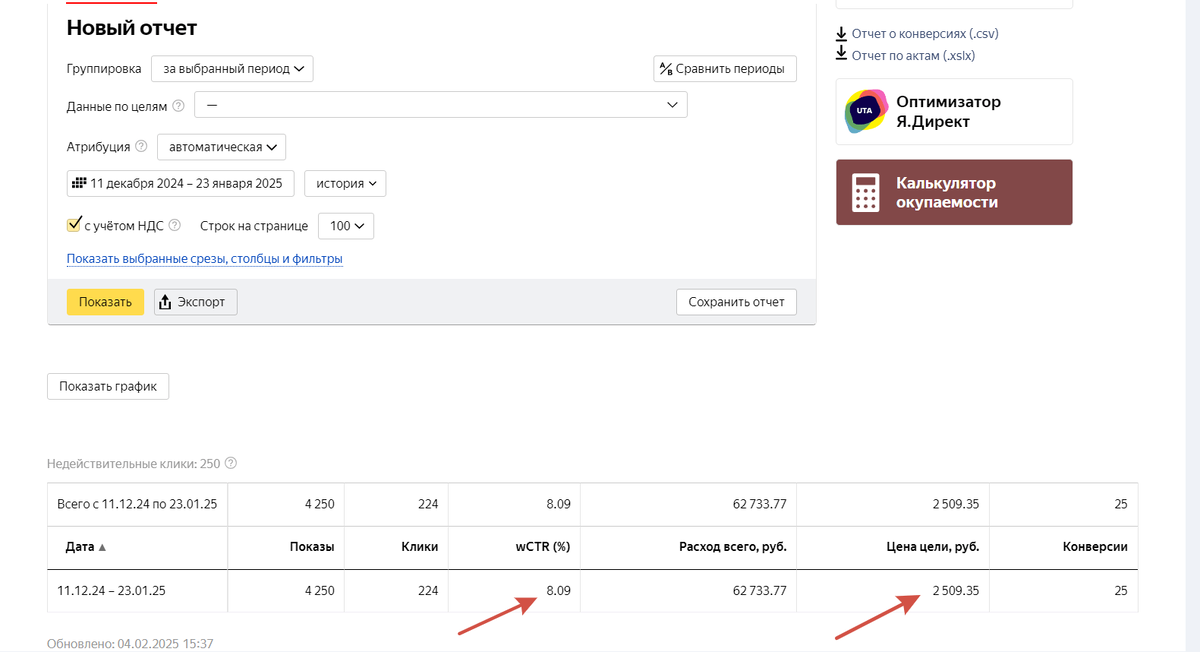Expand the Атрибуция dropdown showing автоматическая
The image size is (1200, 652).
tap(221, 146)
